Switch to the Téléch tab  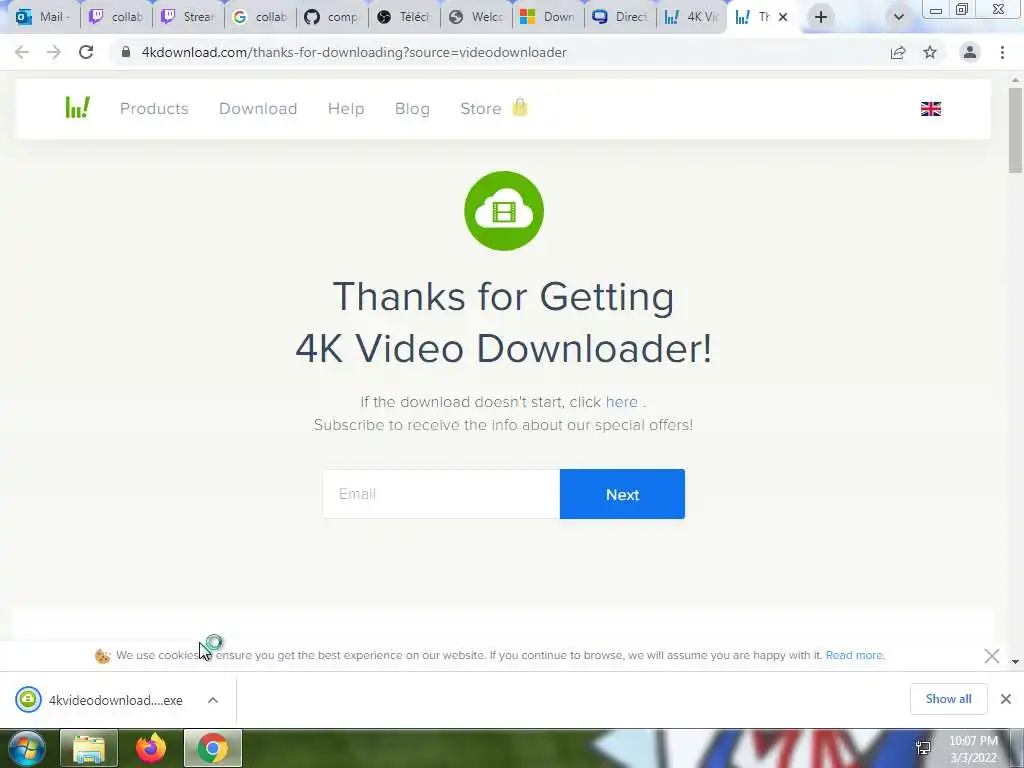404,17
